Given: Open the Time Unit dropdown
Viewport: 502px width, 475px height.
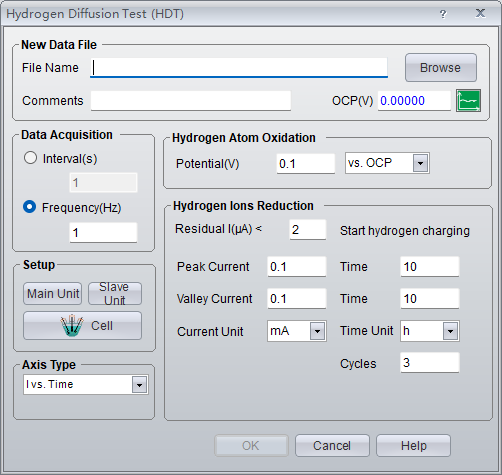Looking at the screenshot, I should pos(450,331).
